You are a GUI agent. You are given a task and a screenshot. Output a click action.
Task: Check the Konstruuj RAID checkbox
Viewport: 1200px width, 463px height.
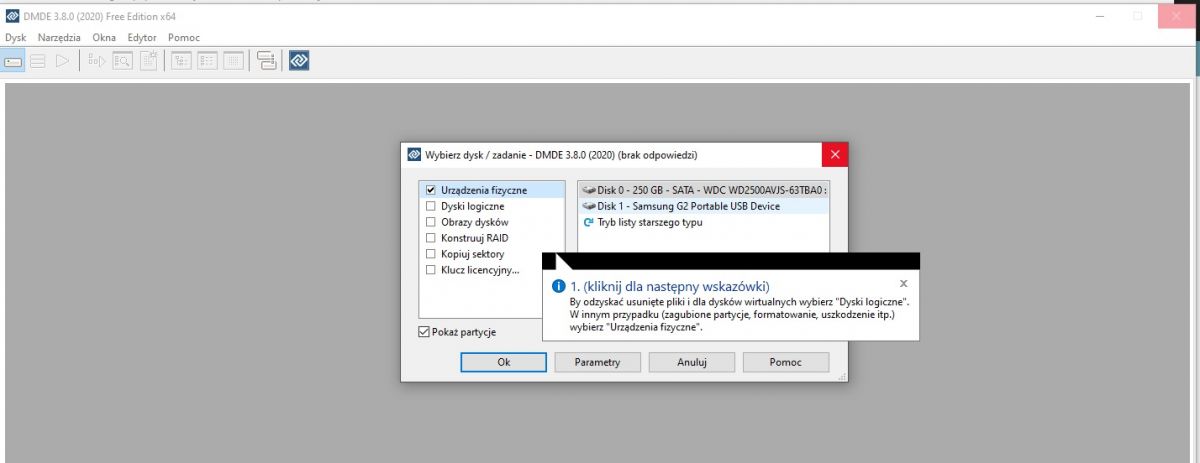[x=431, y=238]
